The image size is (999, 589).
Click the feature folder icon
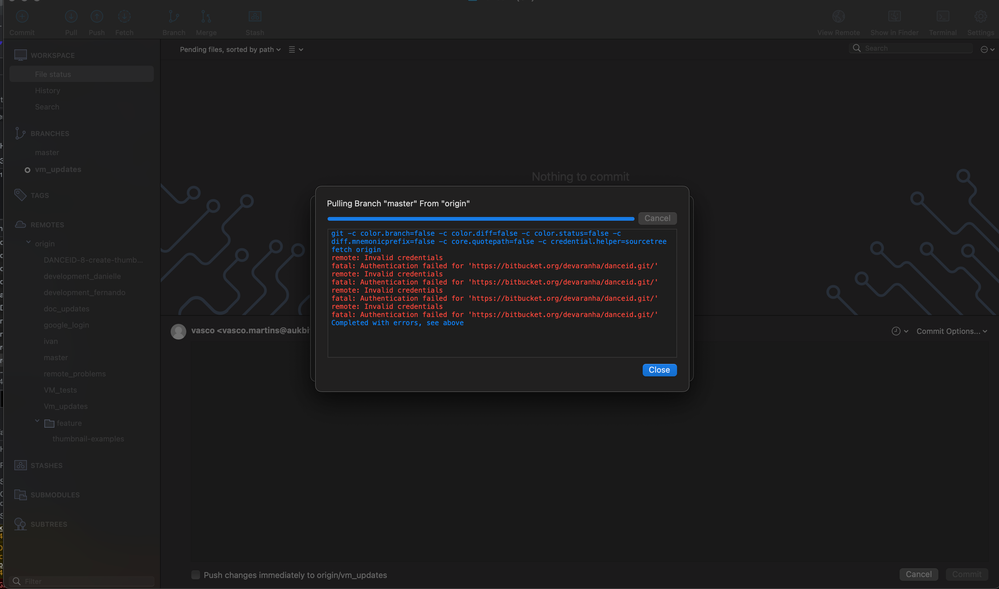[x=49, y=423]
